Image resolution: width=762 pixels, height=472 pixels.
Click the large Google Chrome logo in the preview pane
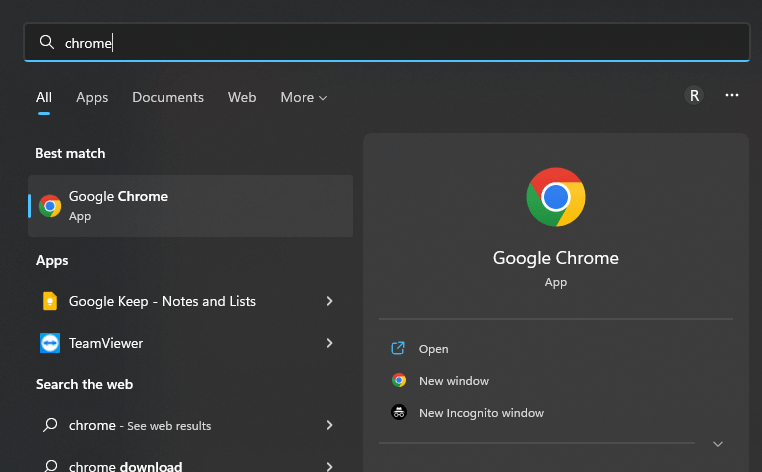(x=556, y=197)
